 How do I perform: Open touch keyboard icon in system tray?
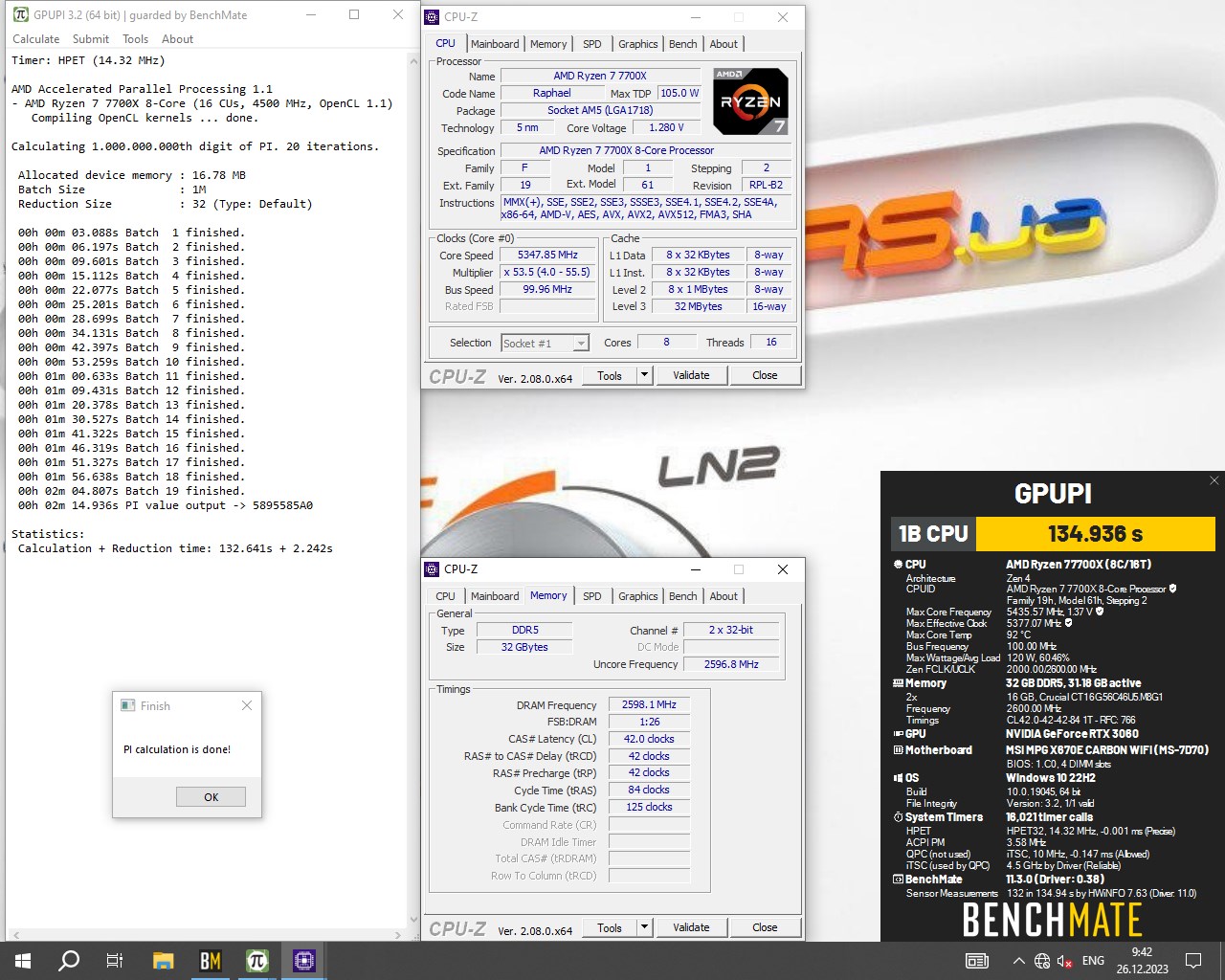(x=977, y=961)
